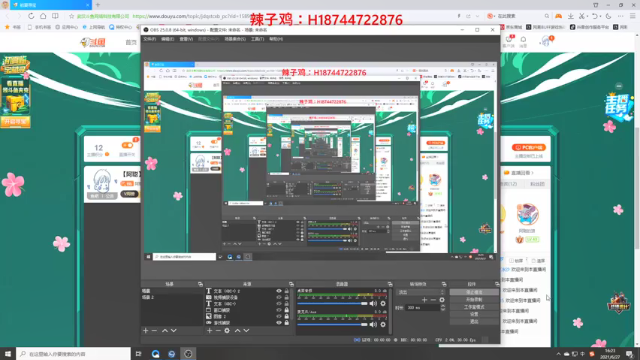The height and width of the screenshot is (360, 640).
Task: Open OBS 帮助(H) menu
Action: coord(276,39)
